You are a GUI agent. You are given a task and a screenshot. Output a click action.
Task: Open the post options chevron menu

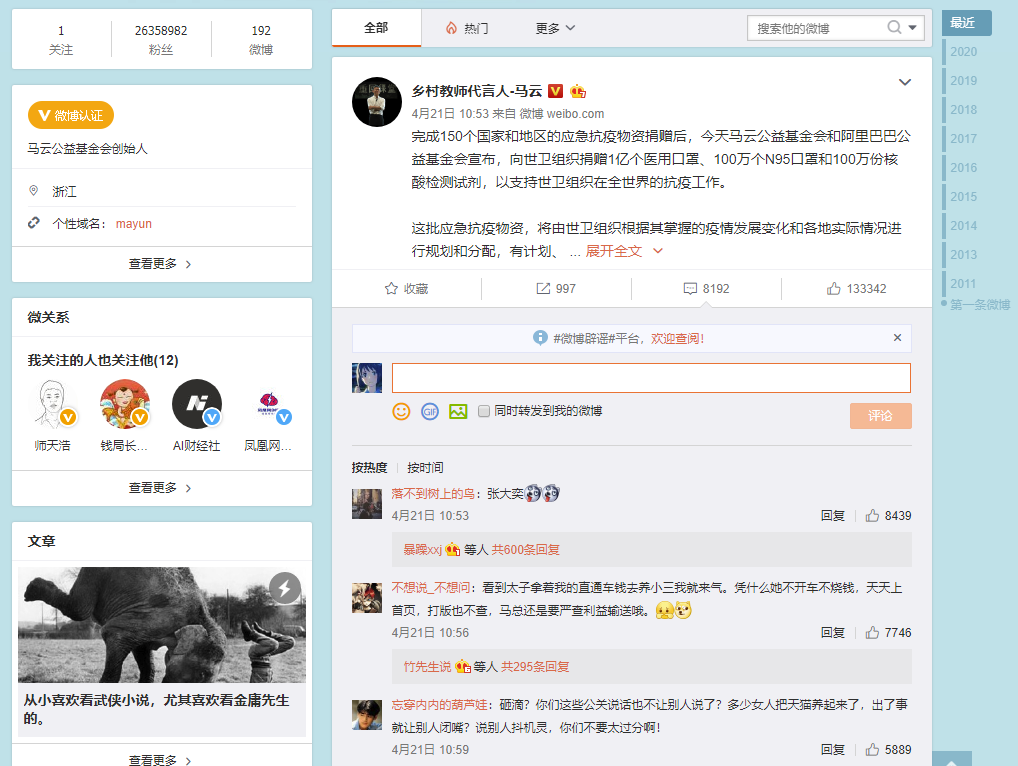point(904,82)
